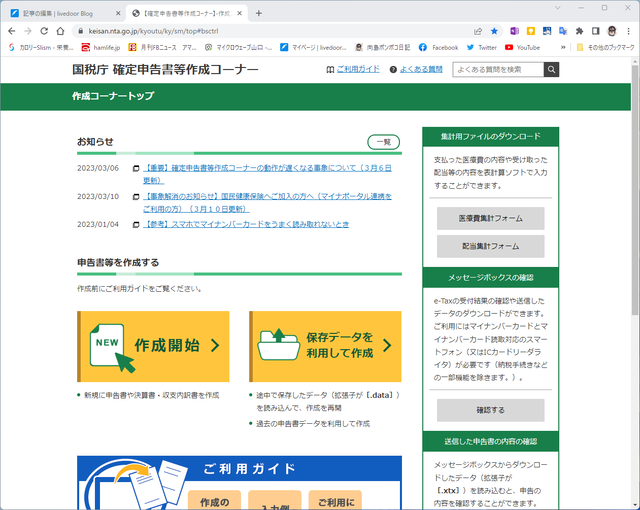Select the 確定申告書等作成コーナー tab
The height and width of the screenshot is (510, 640).
[x=188, y=13]
